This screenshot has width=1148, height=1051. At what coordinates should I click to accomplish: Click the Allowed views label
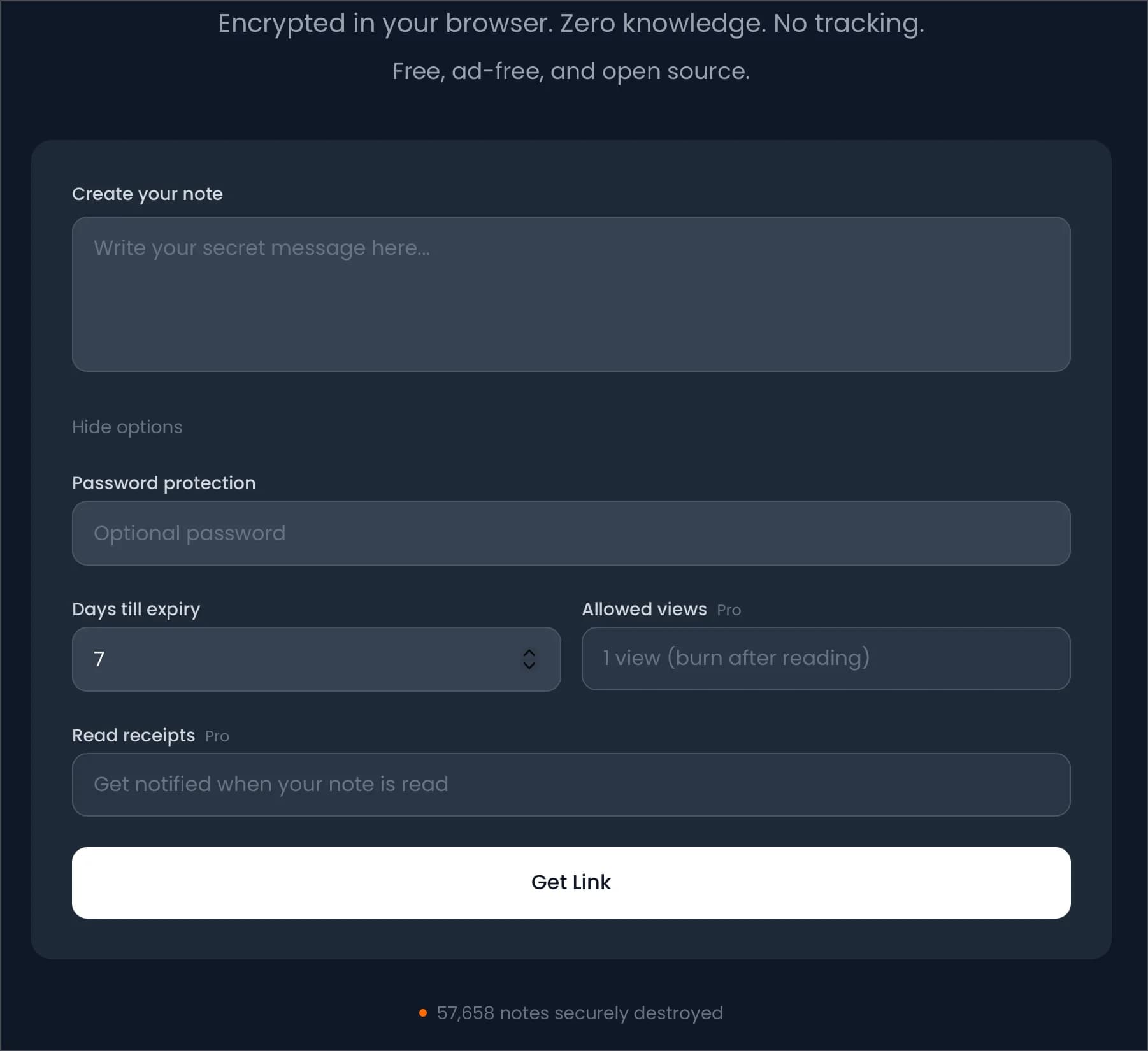click(x=644, y=609)
